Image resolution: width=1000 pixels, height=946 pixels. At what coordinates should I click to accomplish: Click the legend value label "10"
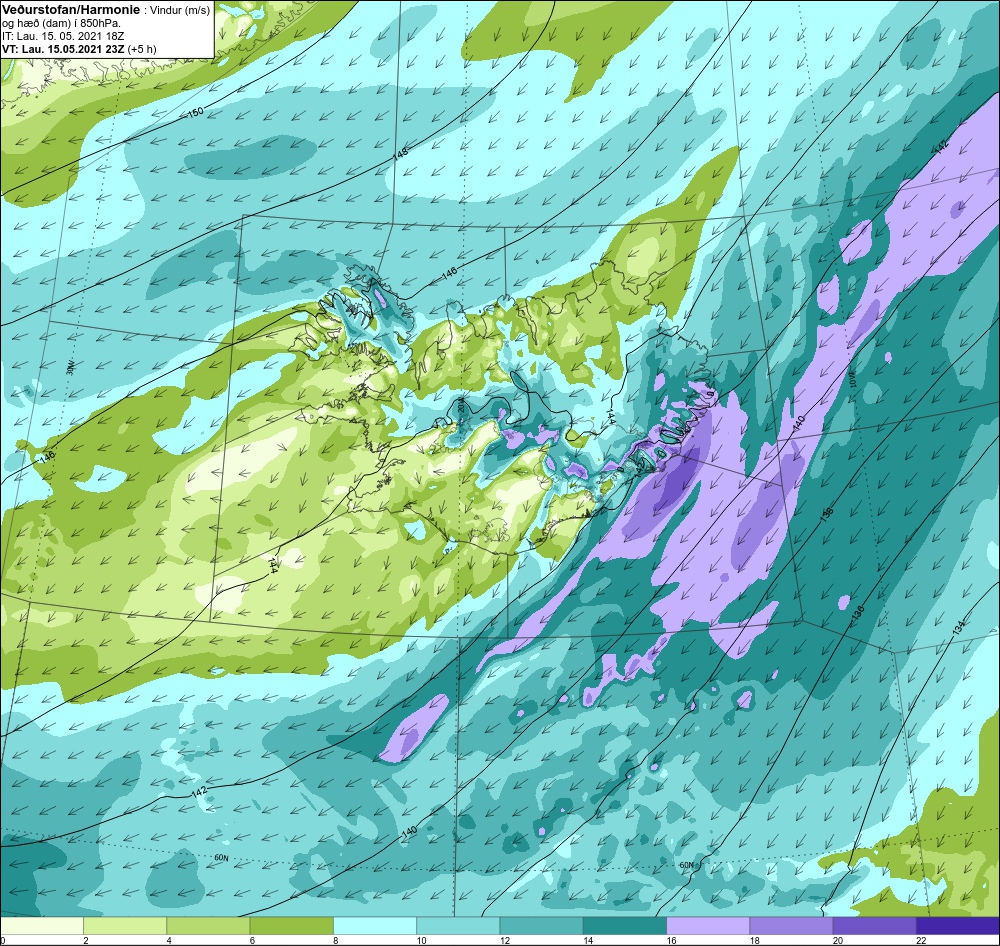coord(421,940)
